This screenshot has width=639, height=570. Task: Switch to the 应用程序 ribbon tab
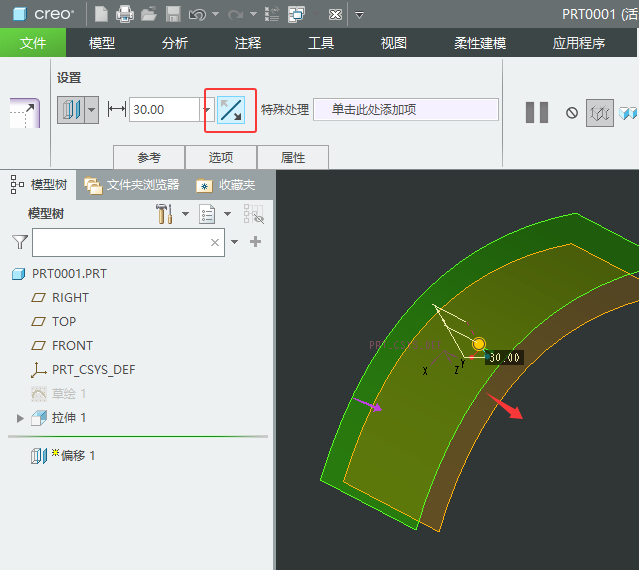[x=579, y=43]
